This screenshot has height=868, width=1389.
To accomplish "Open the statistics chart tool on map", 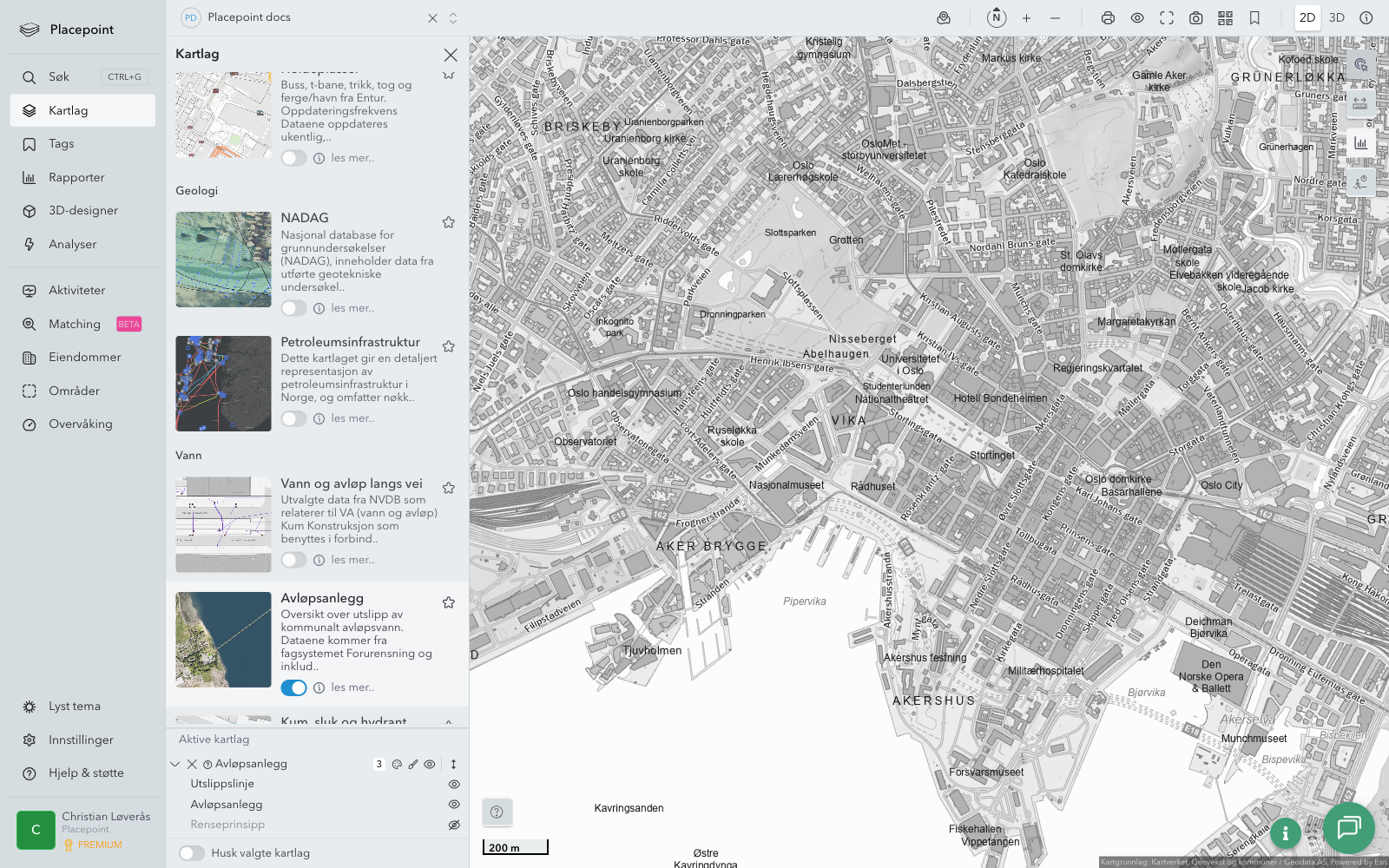I will click(x=1360, y=143).
